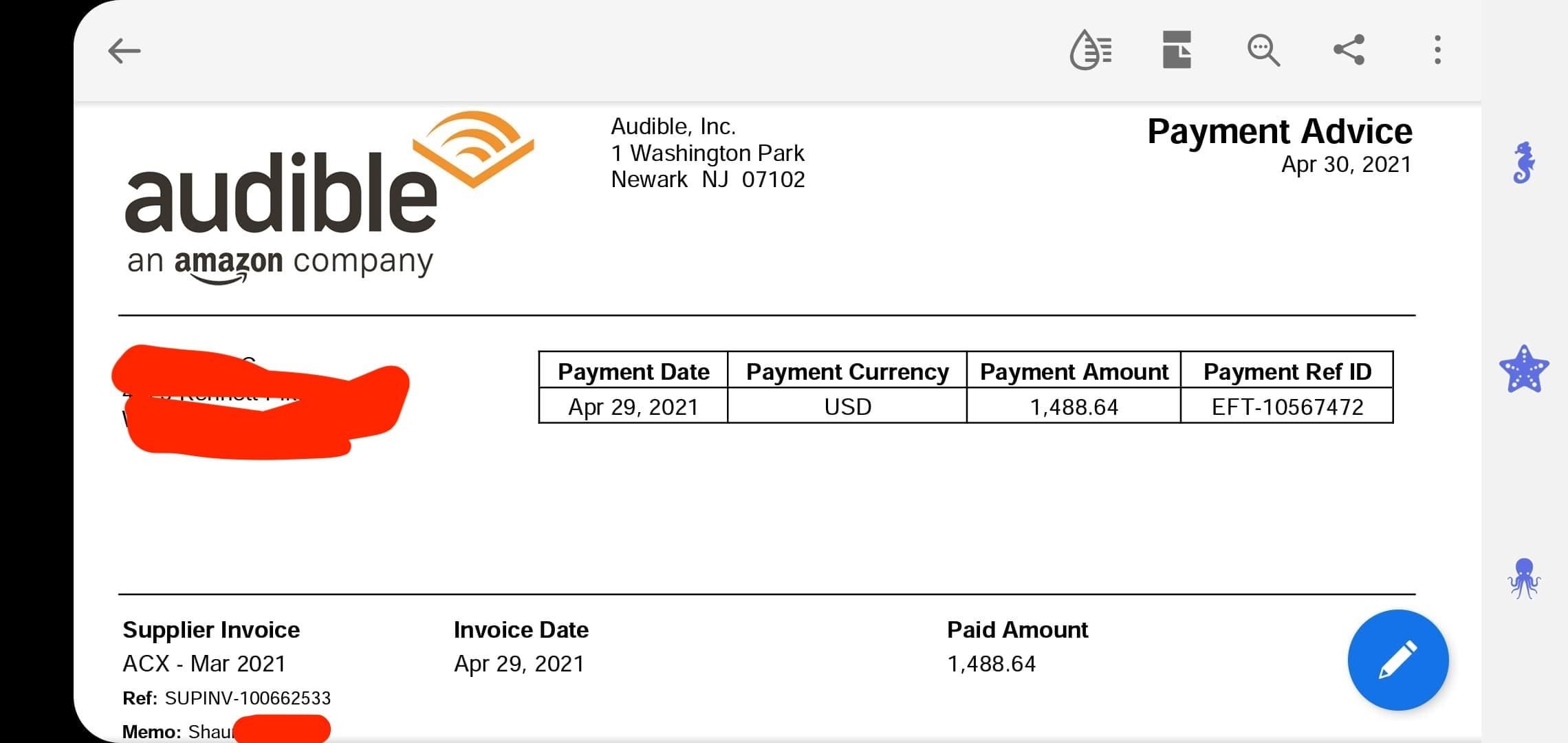This screenshot has height=743, width=1568.
Task: Select the SUPINV-100662533 reference text
Action: 248,698
